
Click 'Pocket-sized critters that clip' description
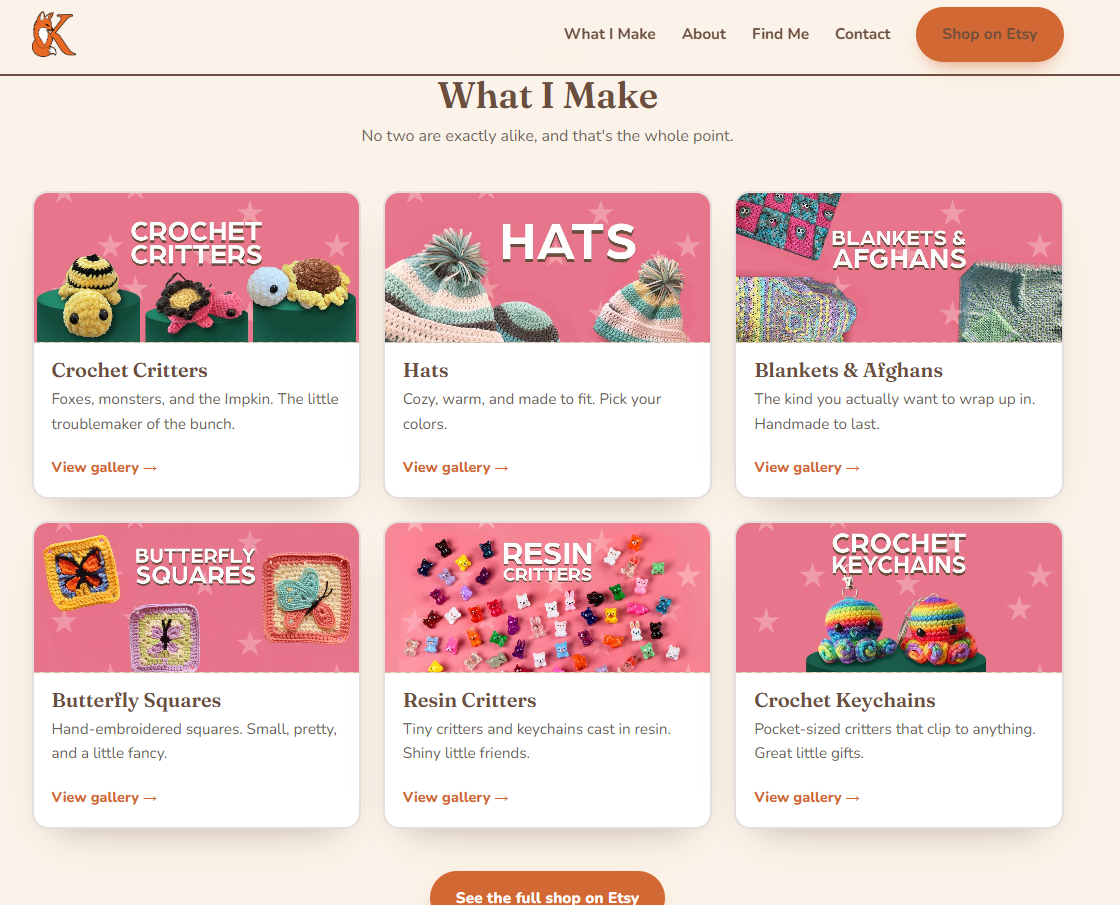[895, 741]
